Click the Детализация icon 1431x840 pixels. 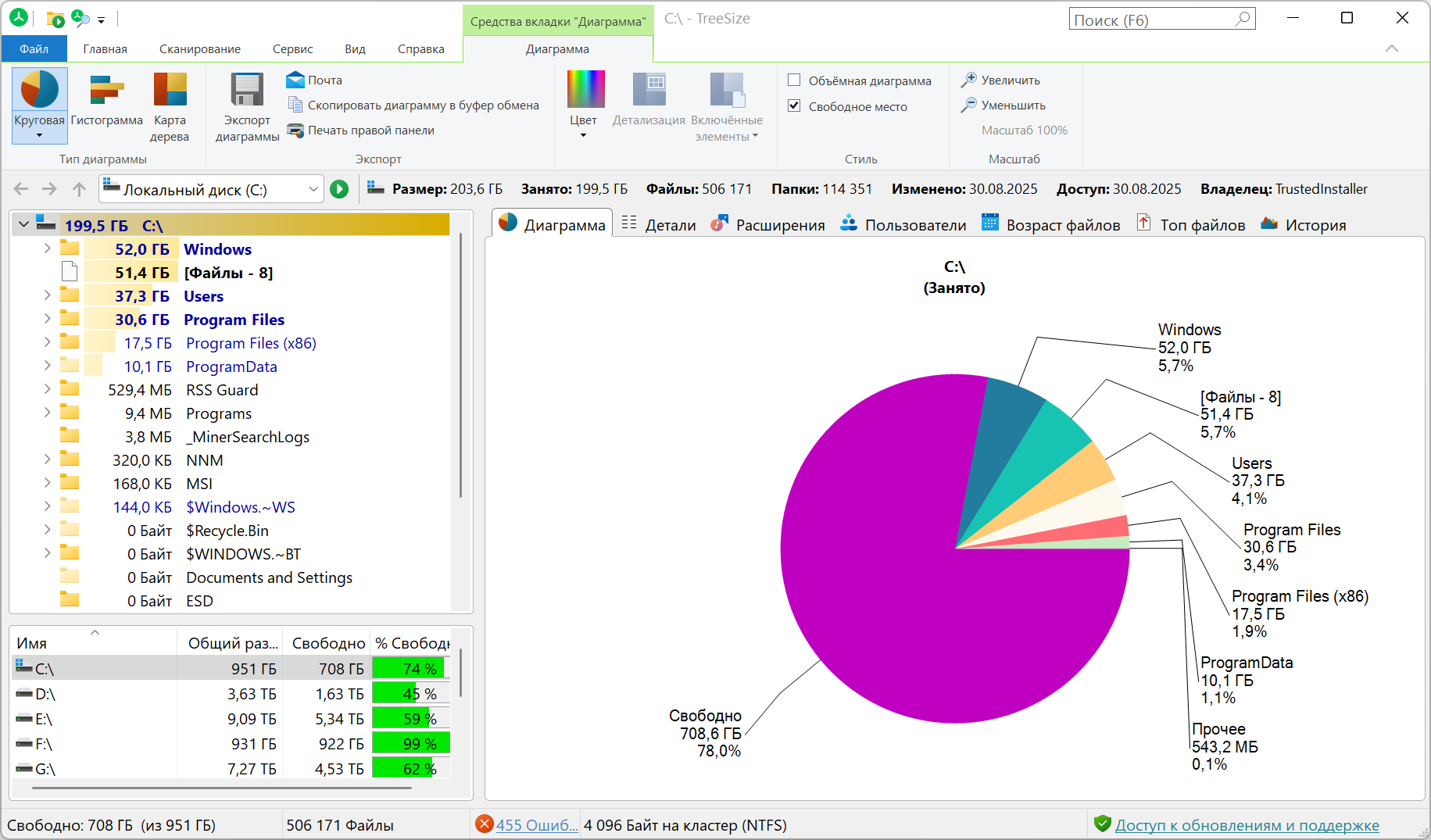(649, 90)
